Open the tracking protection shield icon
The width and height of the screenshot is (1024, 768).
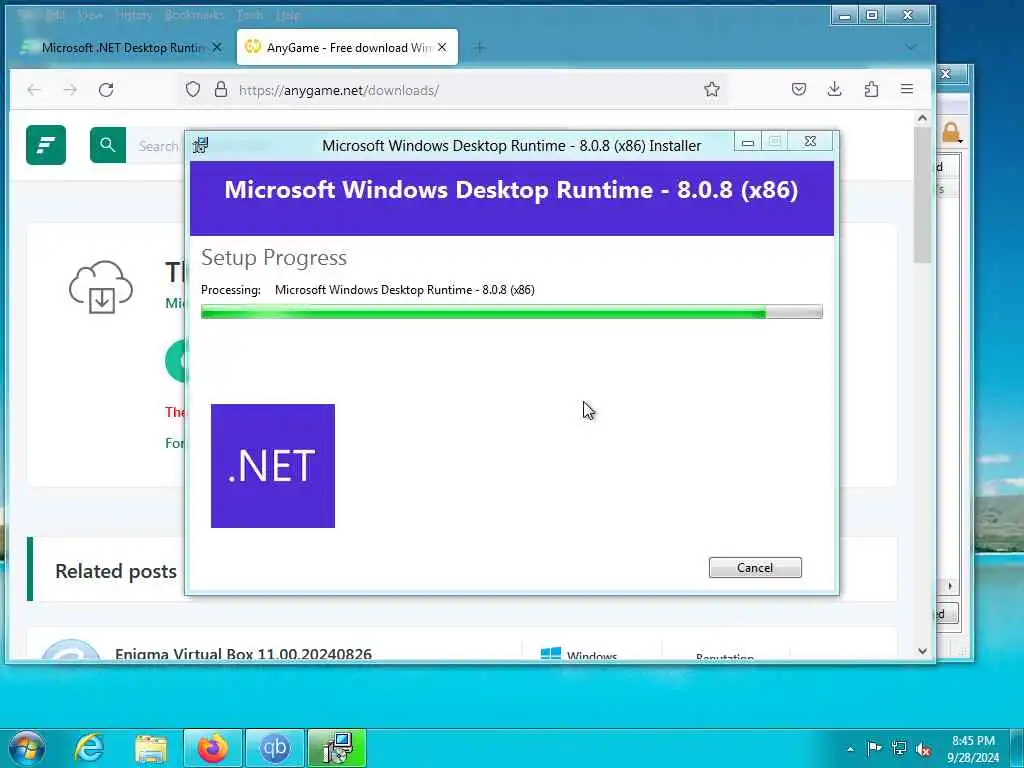click(193, 89)
